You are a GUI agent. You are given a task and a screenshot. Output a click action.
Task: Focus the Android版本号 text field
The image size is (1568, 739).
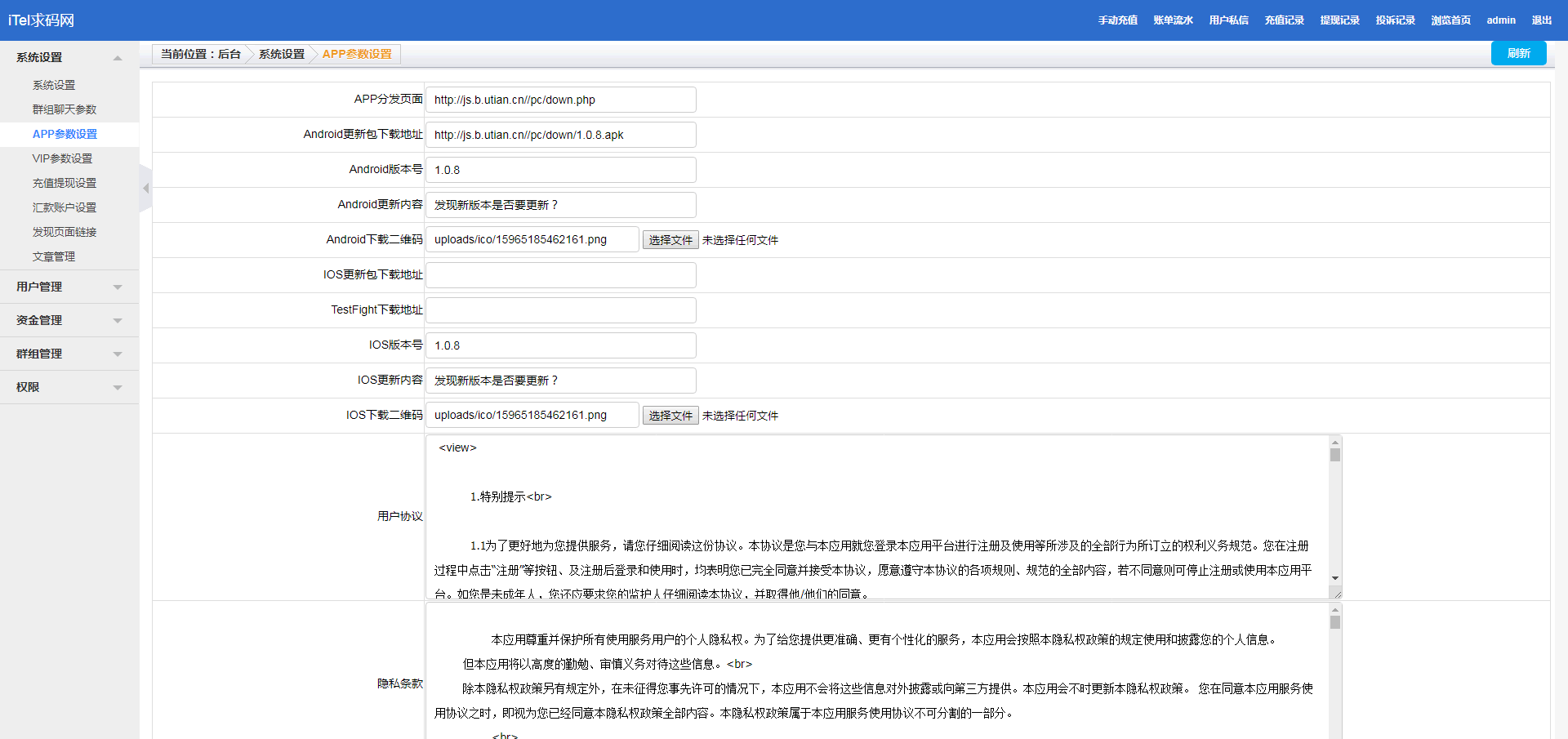pos(561,170)
